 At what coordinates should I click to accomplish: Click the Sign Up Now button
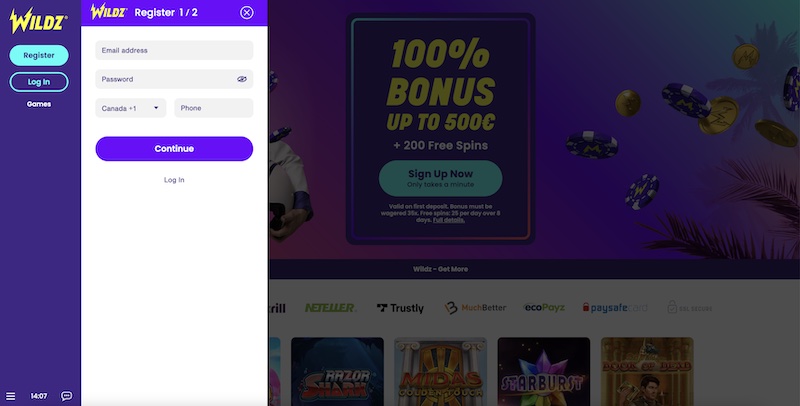pyautogui.click(x=440, y=178)
